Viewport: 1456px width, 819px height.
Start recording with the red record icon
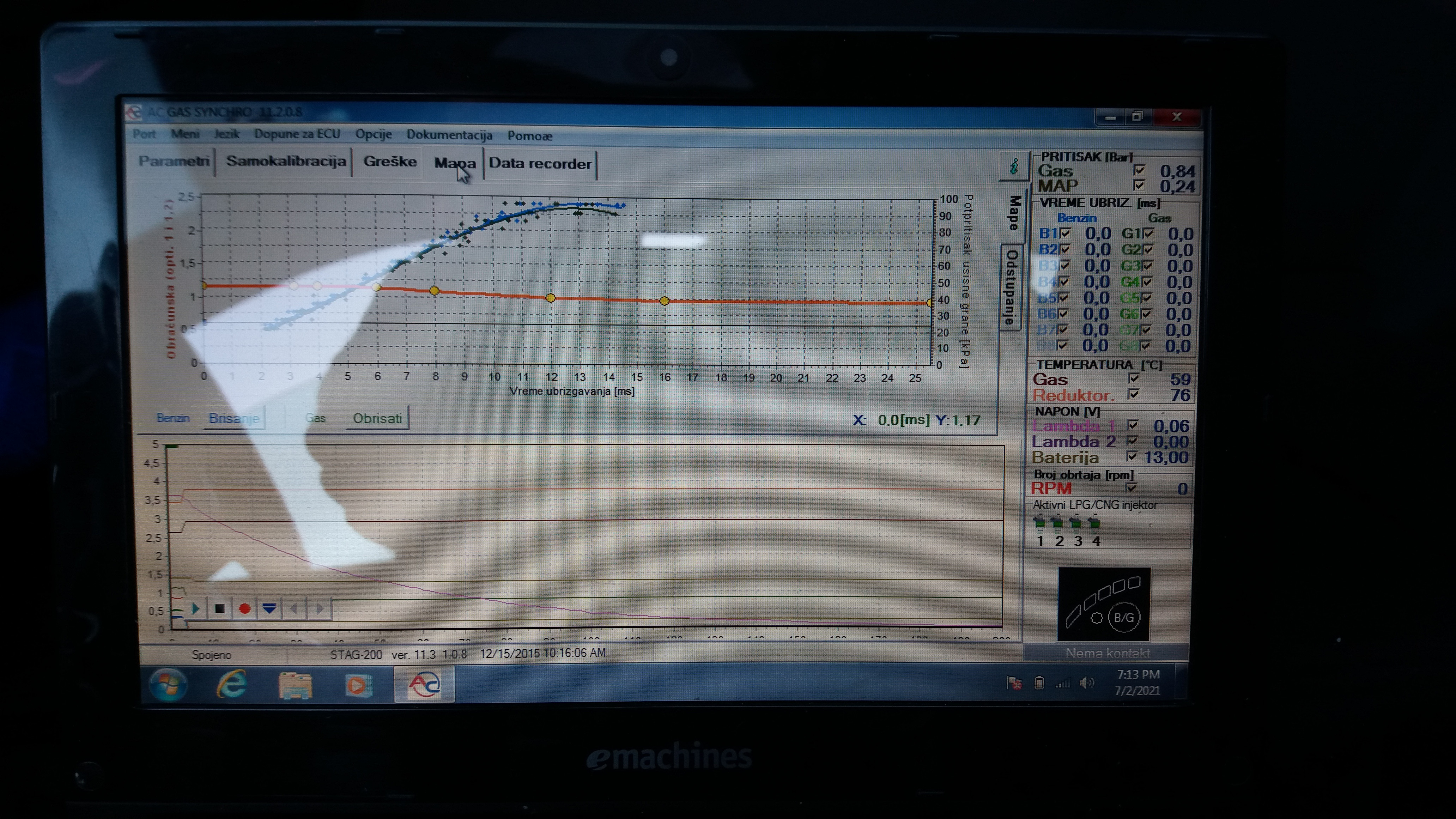click(245, 609)
